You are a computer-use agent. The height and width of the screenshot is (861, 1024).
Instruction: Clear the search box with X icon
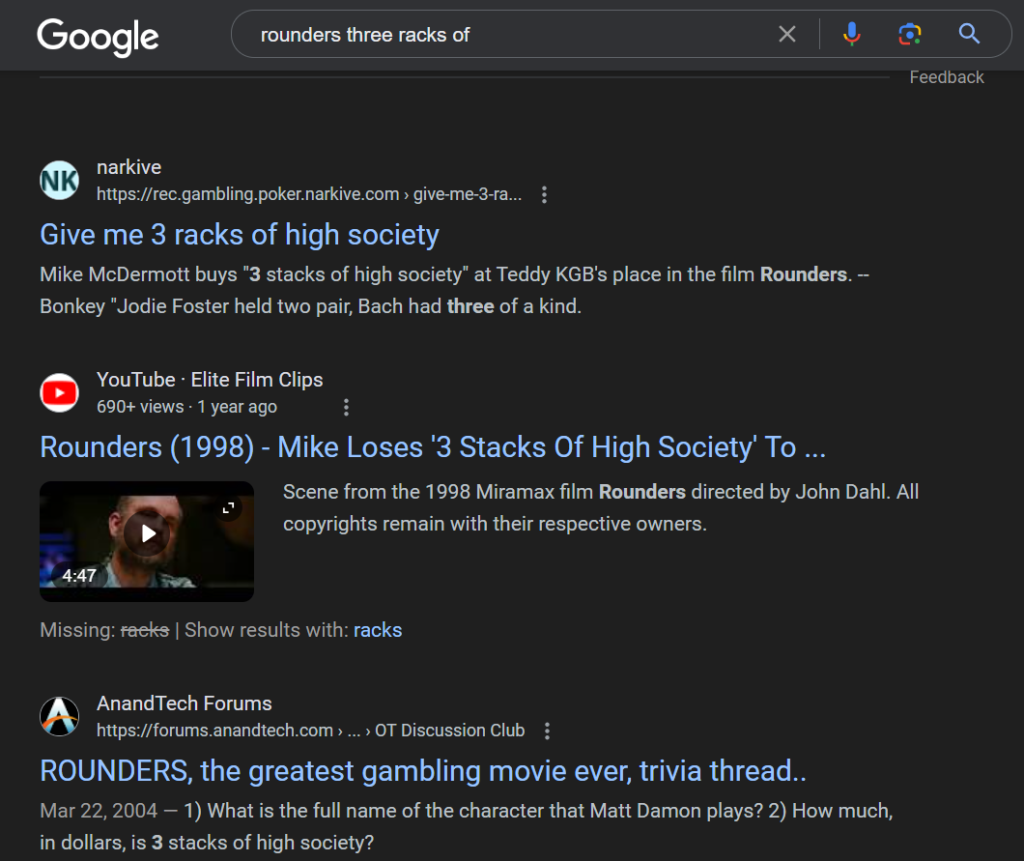tap(787, 35)
